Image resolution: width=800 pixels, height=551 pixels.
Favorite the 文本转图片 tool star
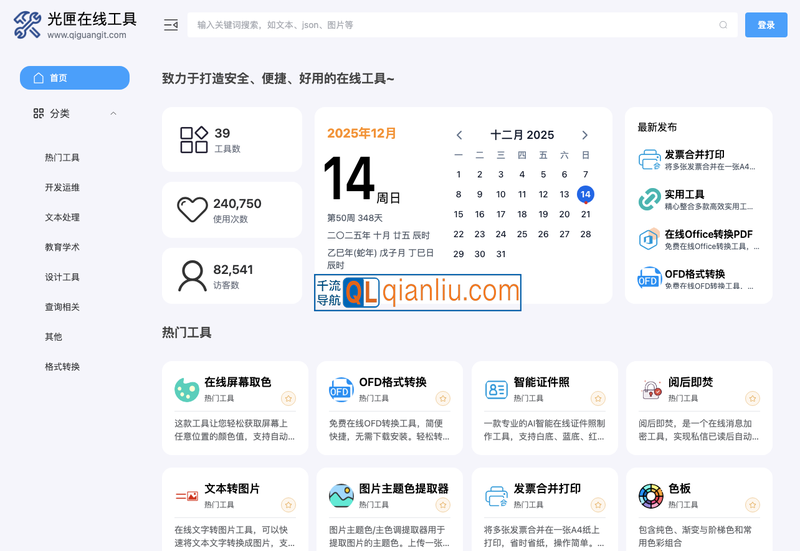pos(288,505)
